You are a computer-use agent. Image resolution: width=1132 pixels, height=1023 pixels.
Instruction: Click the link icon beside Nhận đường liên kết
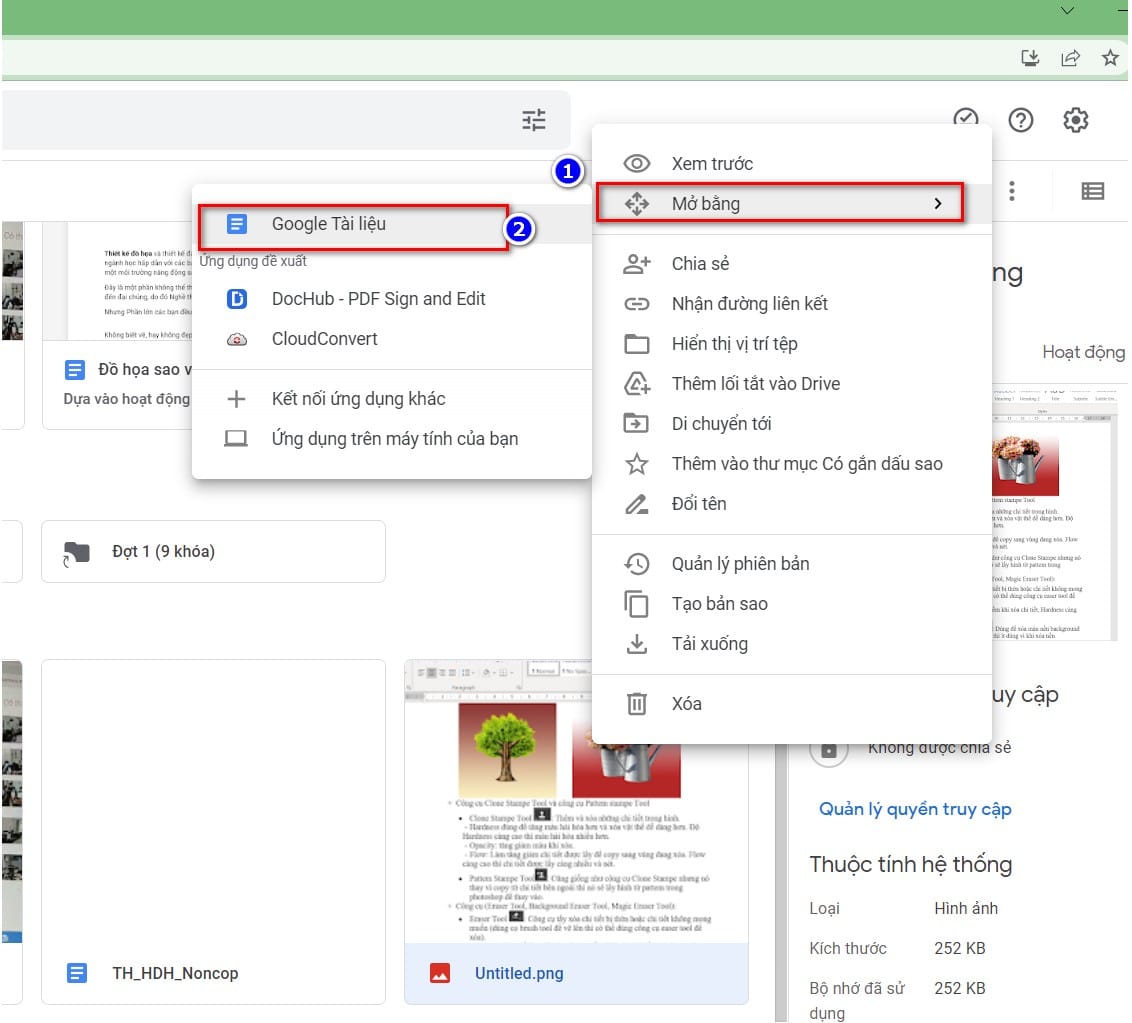pyautogui.click(x=636, y=304)
